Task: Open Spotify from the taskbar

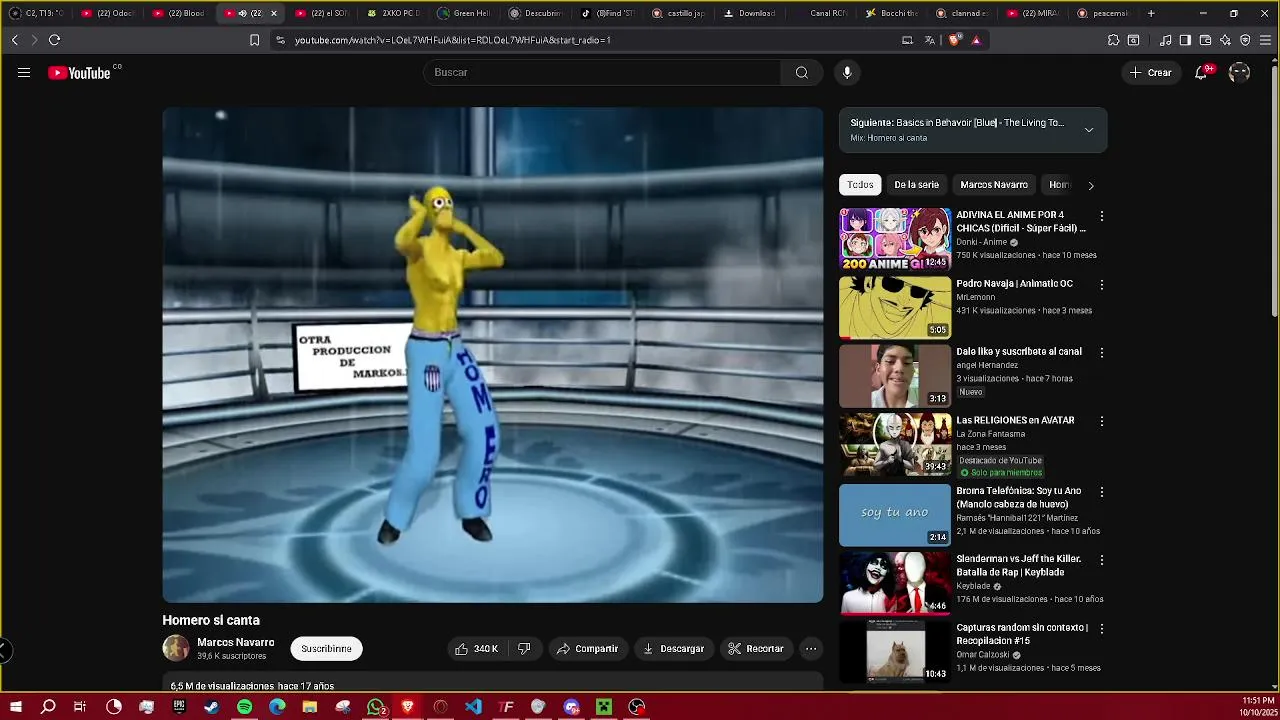Action: [x=245, y=707]
